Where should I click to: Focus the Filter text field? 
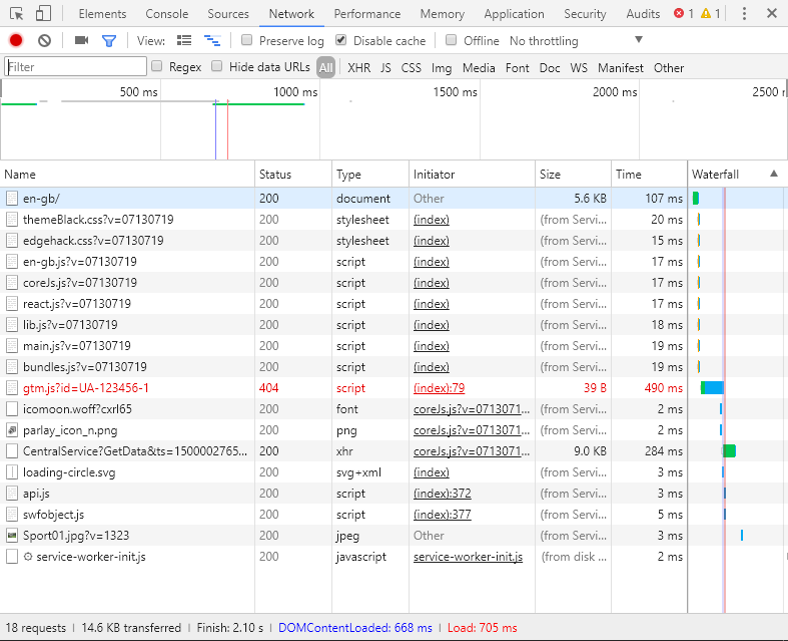75,67
